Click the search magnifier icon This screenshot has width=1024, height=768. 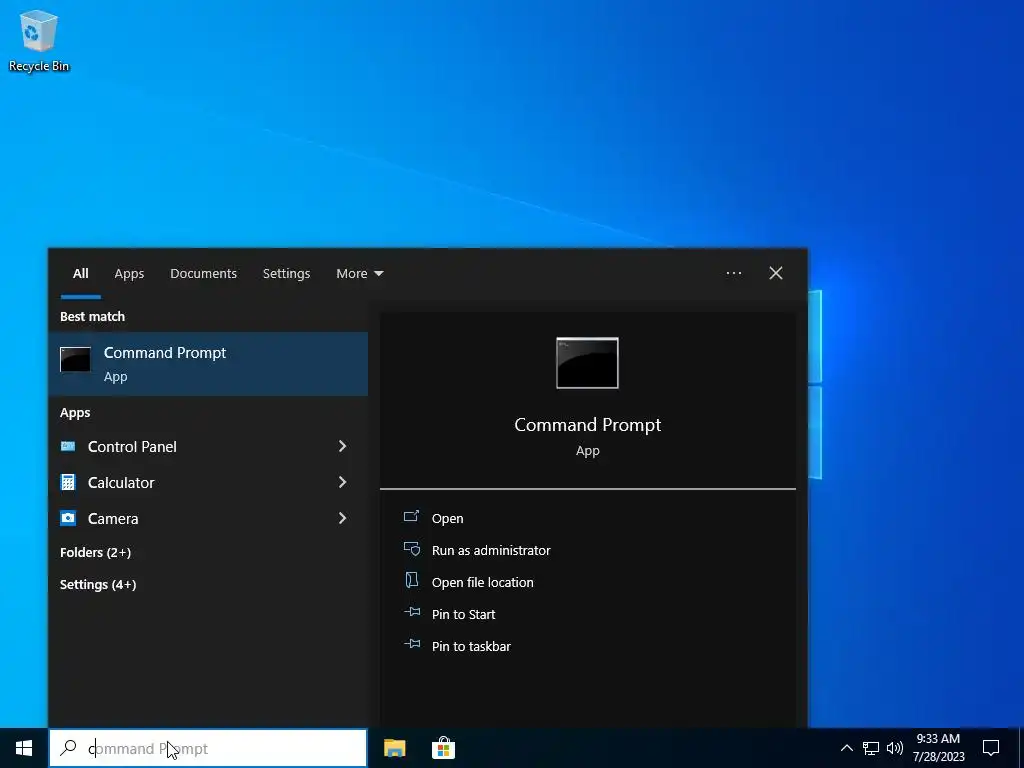(68, 748)
